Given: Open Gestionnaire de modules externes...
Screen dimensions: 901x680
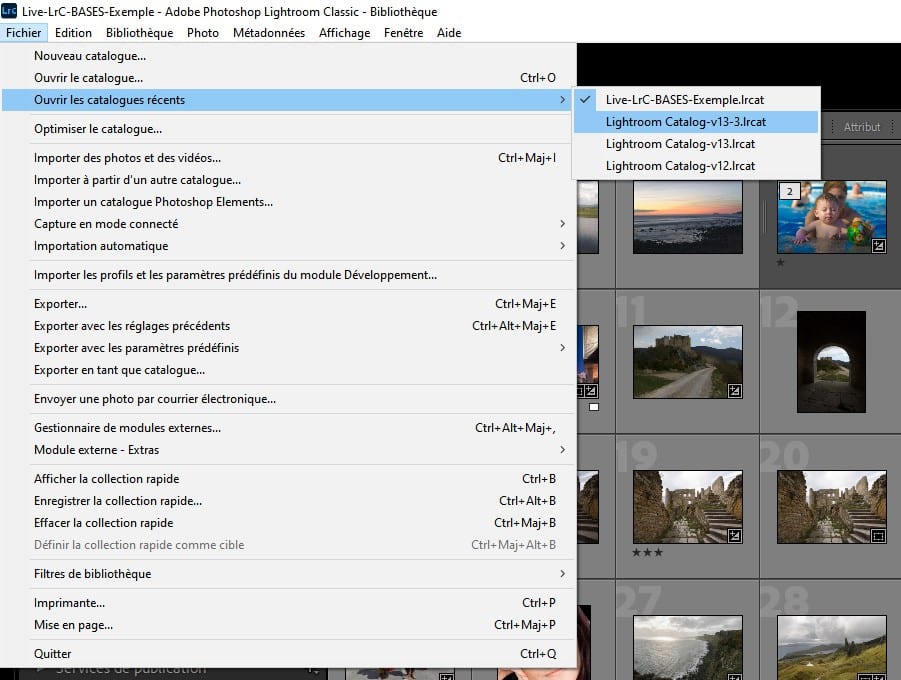Looking at the screenshot, I should tap(289, 428).
